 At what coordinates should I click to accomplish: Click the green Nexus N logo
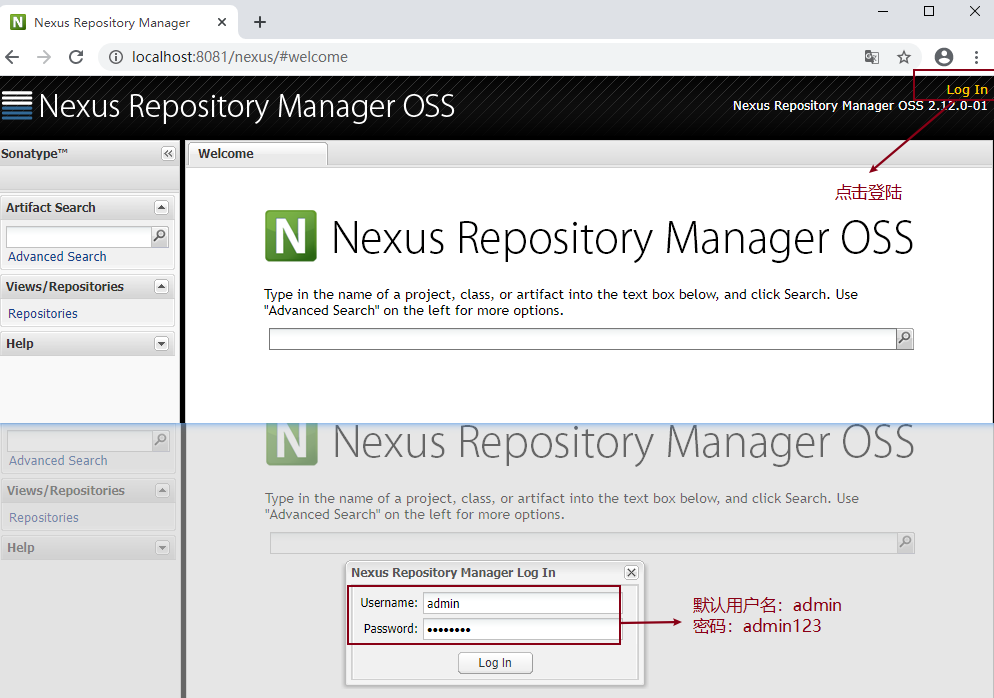(x=291, y=236)
